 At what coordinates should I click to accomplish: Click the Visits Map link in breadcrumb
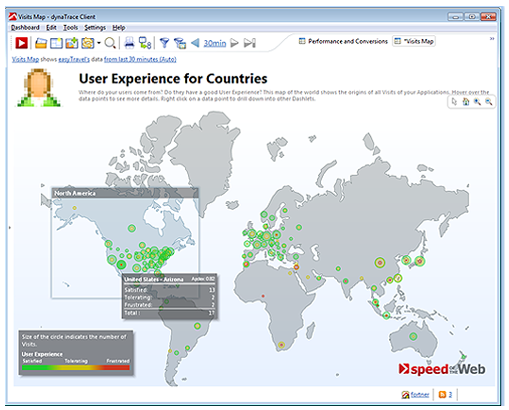pyautogui.click(x=25, y=59)
